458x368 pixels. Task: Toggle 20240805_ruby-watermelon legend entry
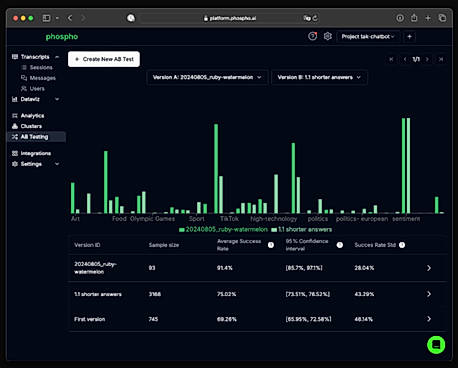pyautogui.click(x=223, y=229)
